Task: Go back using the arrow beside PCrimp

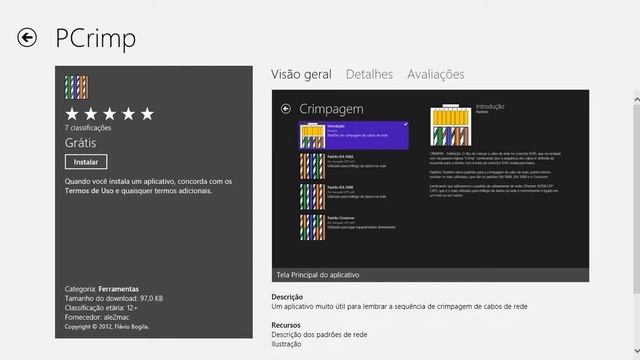Action: pyautogui.click(x=27, y=38)
